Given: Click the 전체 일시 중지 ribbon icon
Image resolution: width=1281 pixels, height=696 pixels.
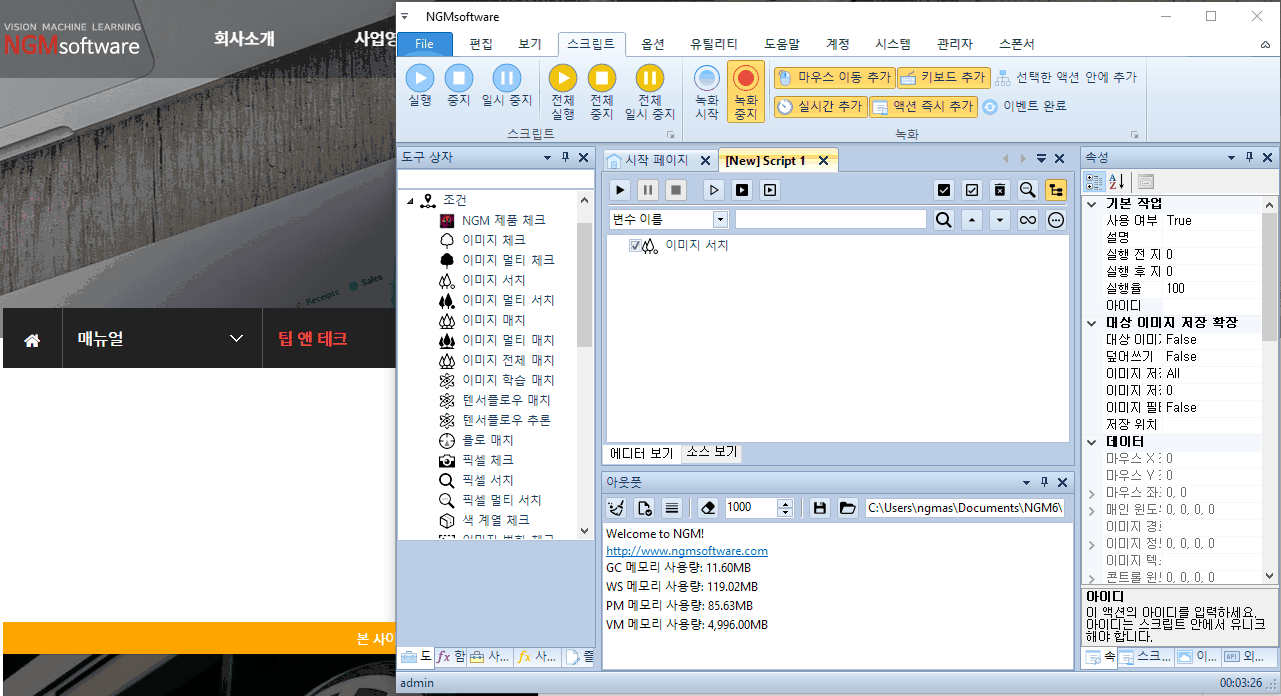Looking at the screenshot, I should [x=650, y=77].
